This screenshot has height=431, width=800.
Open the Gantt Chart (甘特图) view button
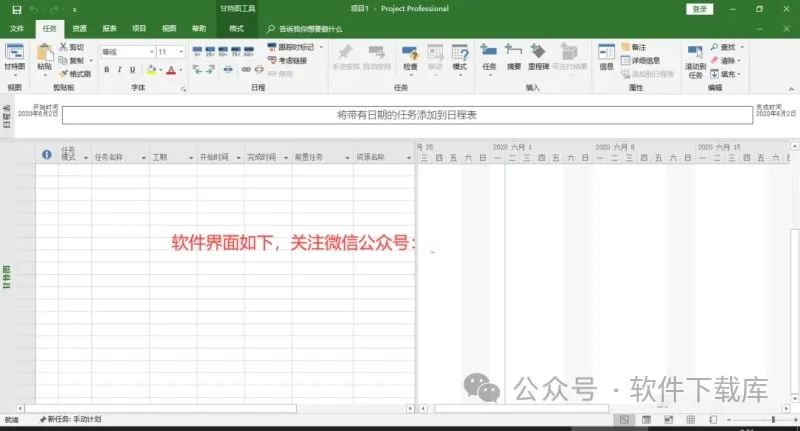14,58
